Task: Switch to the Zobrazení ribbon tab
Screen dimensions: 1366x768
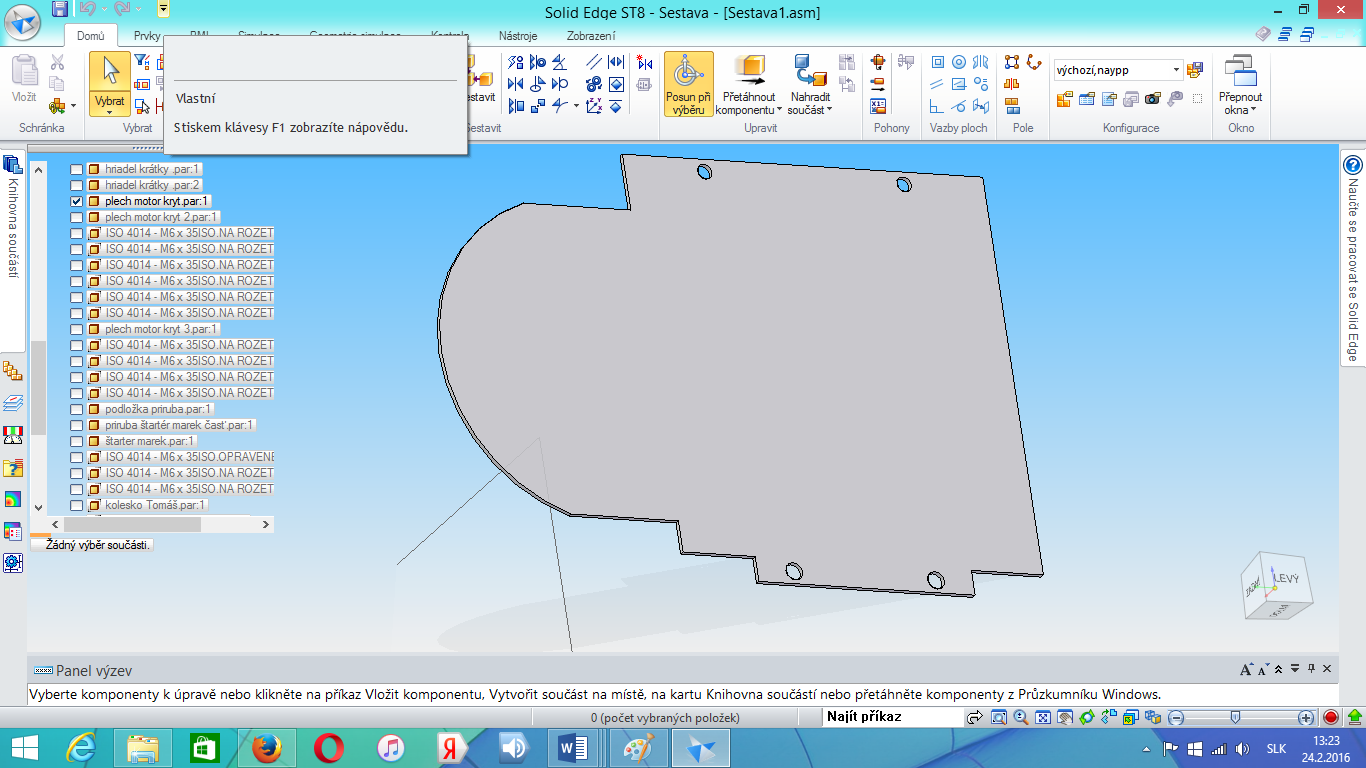Action: pyautogui.click(x=591, y=36)
